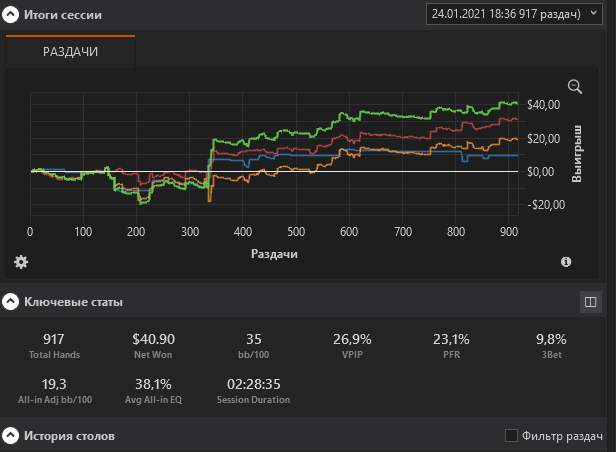The width and height of the screenshot is (616, 452).
Task: Collapse the История столов section
Action: pyautogui.click(x=11, y=436)
